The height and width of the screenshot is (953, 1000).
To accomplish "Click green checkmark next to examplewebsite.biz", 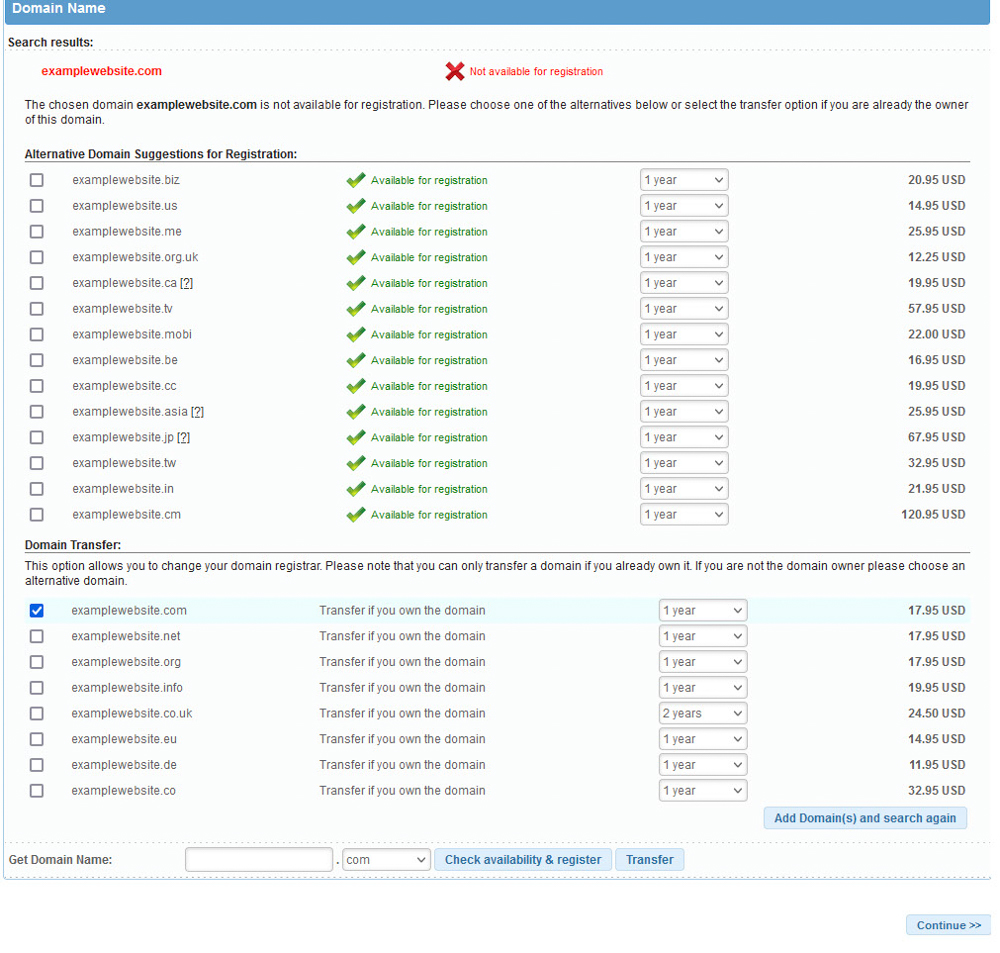I will pyautogui.click(x=356, y=180).
